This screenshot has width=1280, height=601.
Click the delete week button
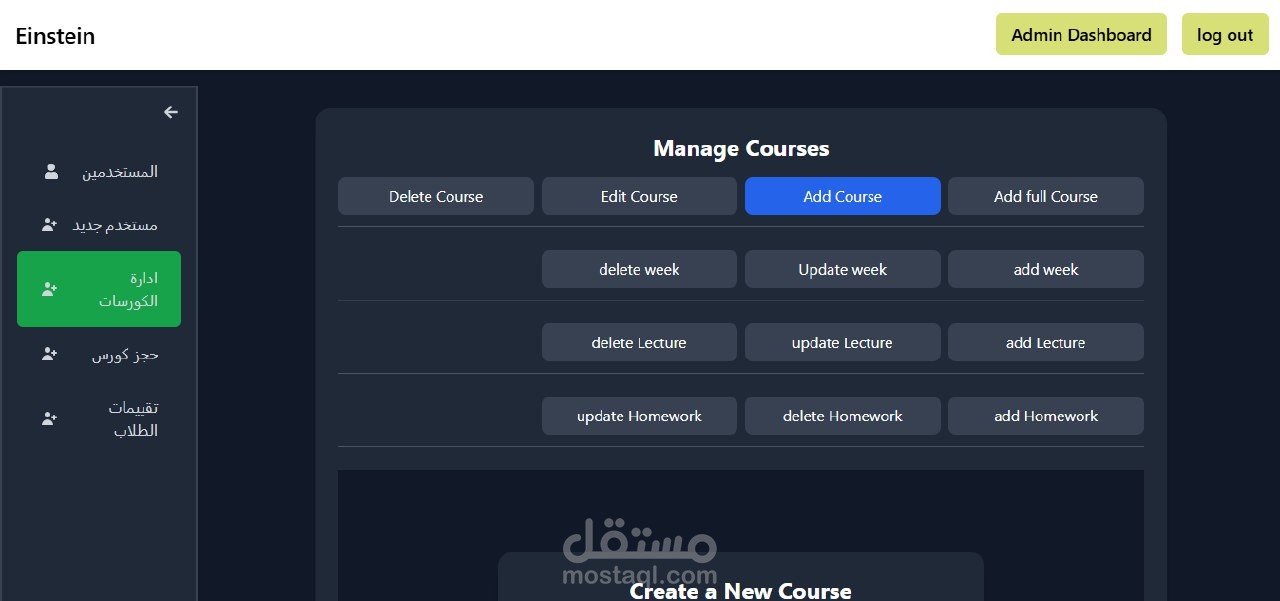pos(639,269)
